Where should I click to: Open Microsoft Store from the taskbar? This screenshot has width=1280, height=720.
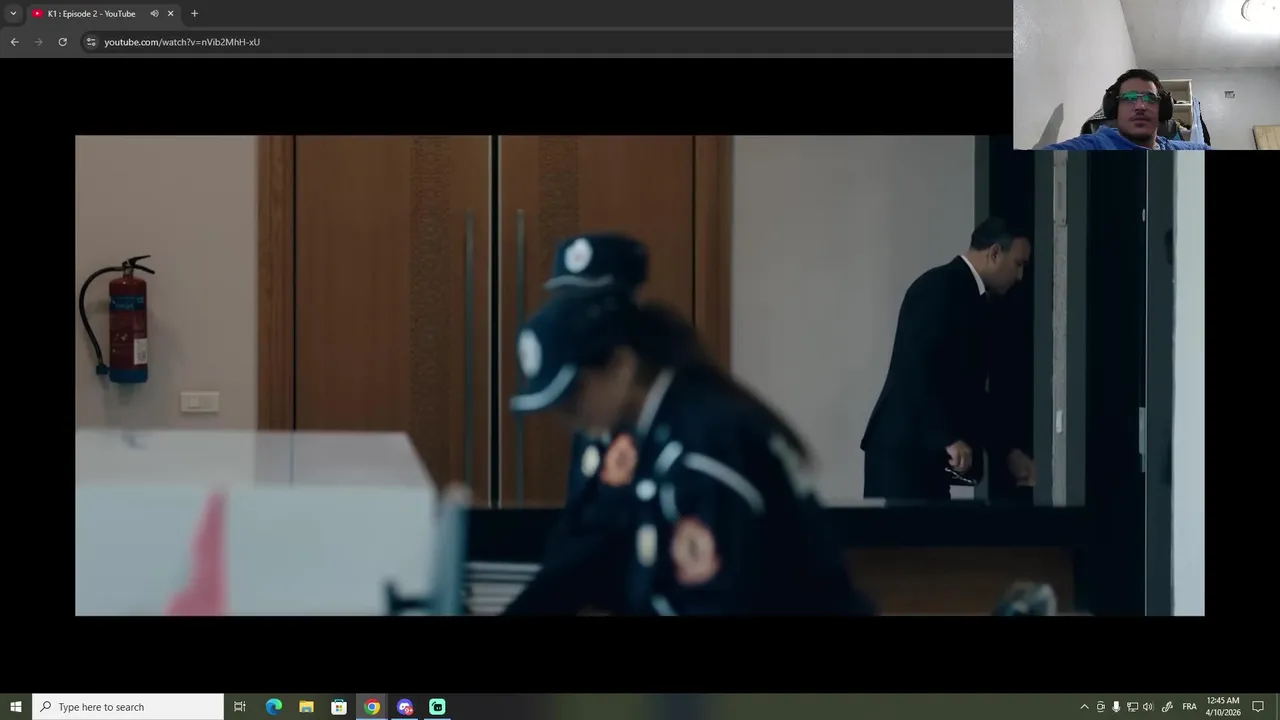point(339,707)
